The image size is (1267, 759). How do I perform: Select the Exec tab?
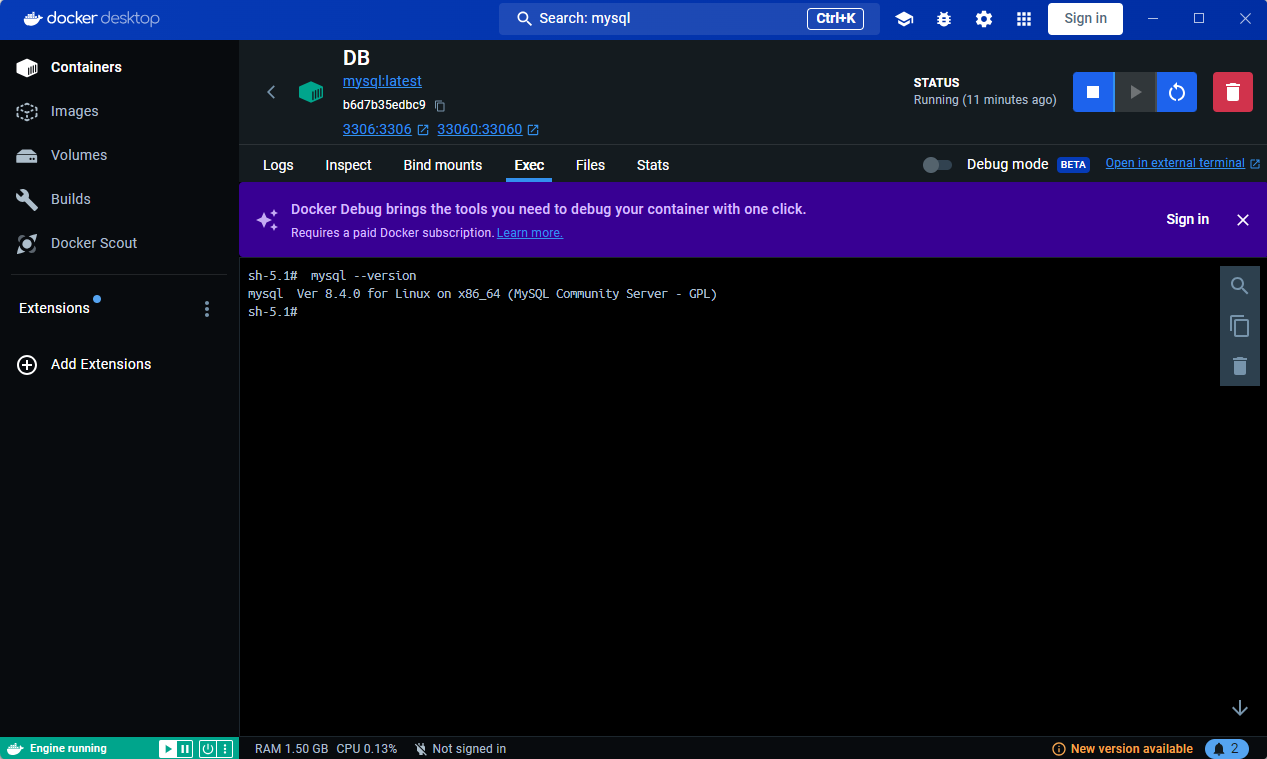[529, 165]
